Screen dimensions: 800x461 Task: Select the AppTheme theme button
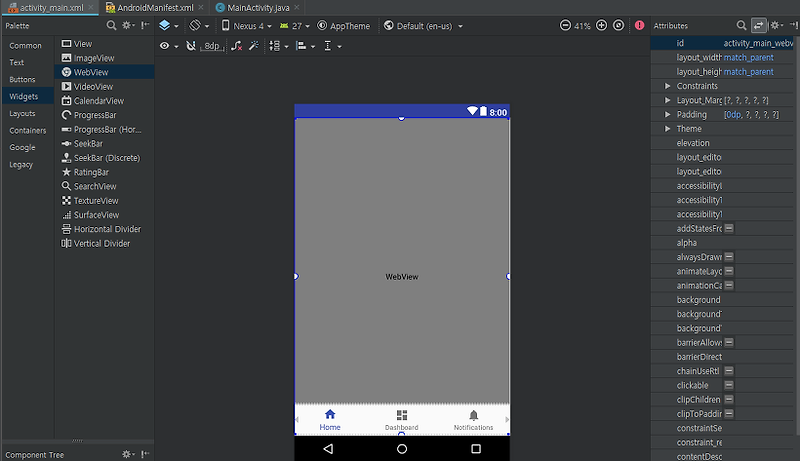pos(343,25)
